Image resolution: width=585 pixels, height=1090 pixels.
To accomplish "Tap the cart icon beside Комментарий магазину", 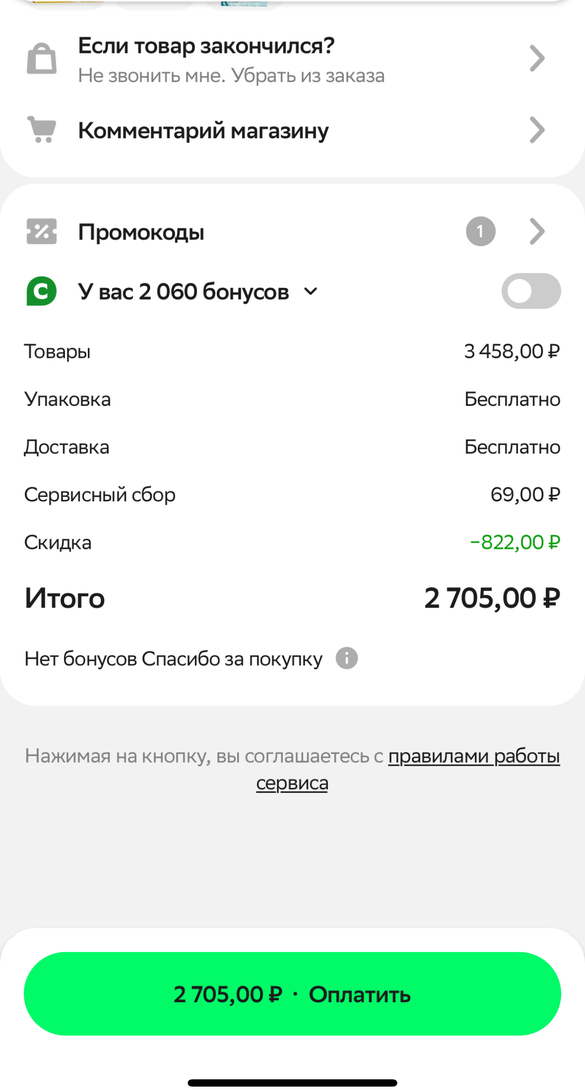I will (41, 130).
